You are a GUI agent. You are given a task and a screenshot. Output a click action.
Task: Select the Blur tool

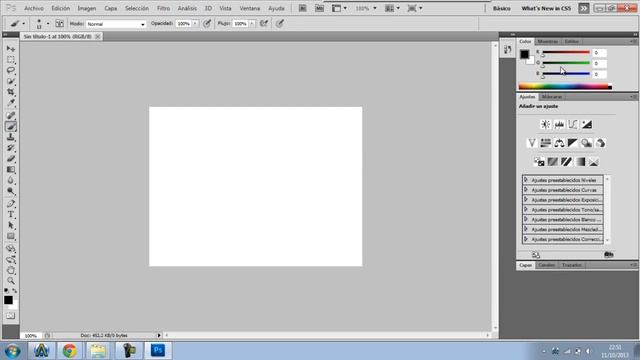11,180
